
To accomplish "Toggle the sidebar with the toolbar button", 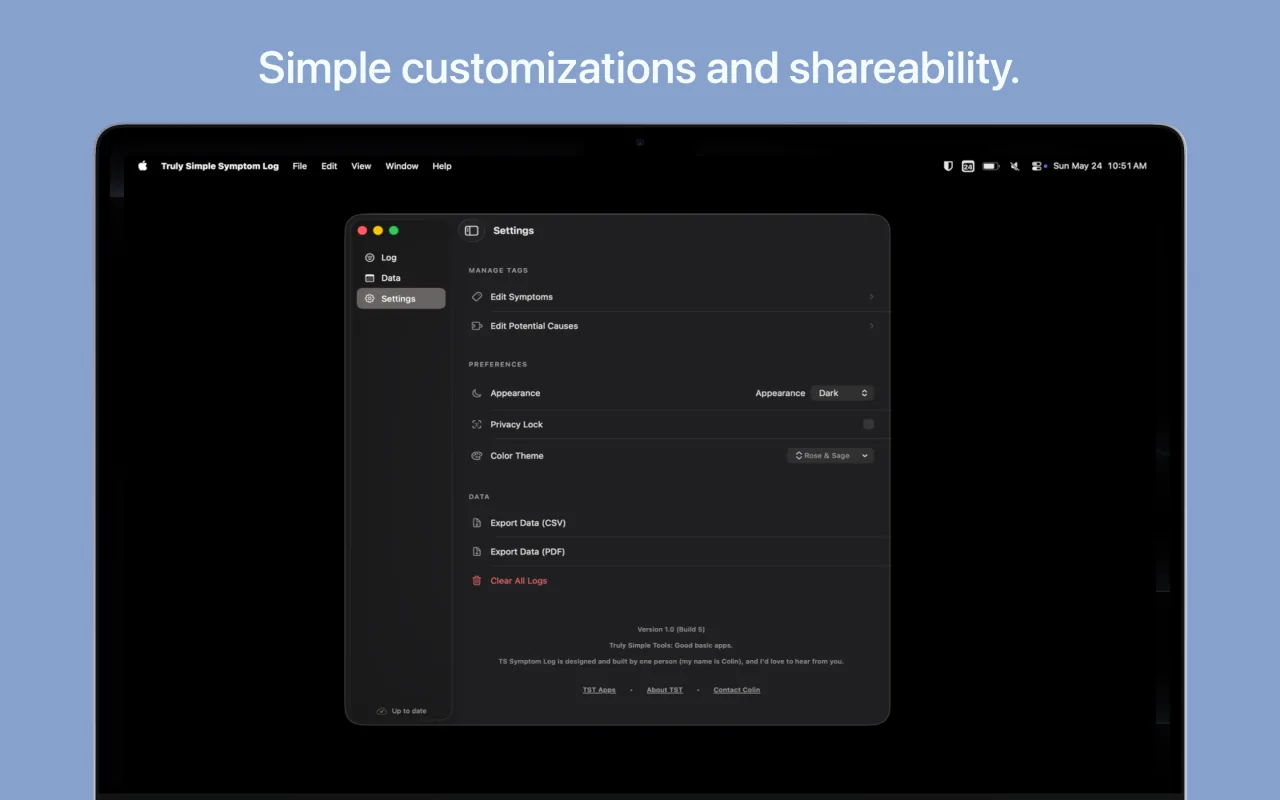I will pyautogui.click(x=472, y=231).
